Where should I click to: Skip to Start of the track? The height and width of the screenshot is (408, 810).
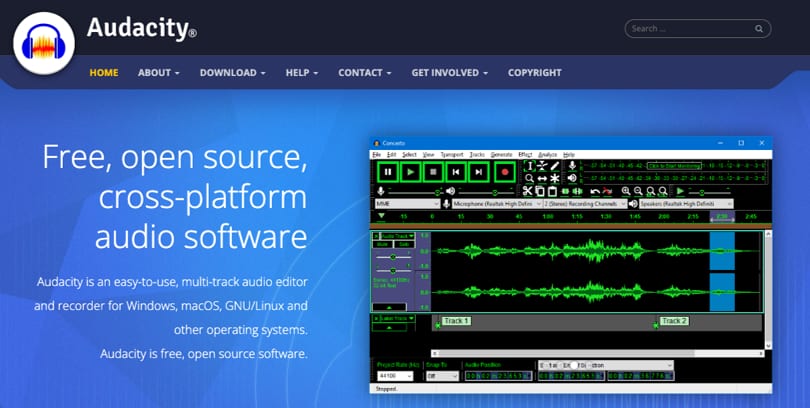[x=456, y=172]
